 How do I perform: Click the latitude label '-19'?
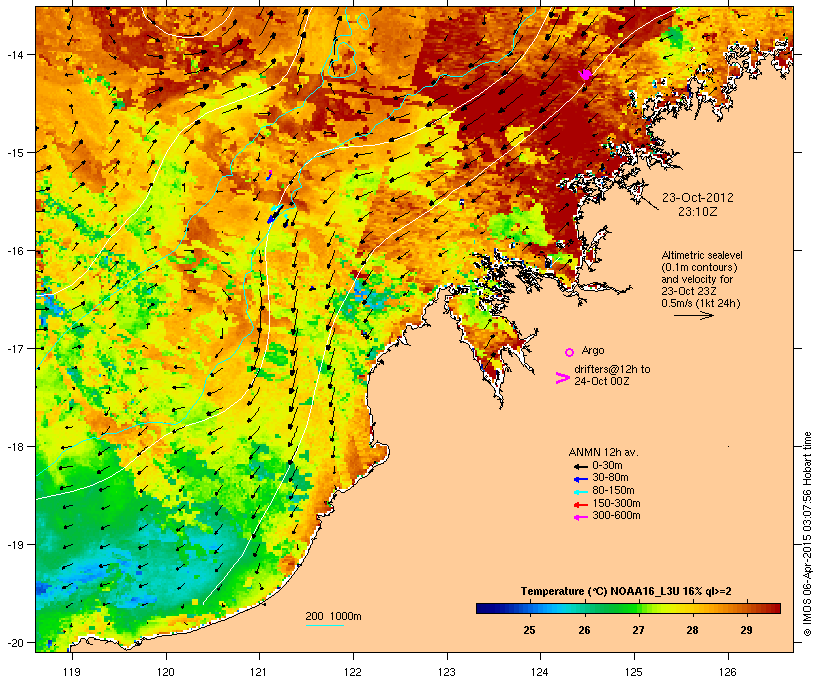(14, 545)
